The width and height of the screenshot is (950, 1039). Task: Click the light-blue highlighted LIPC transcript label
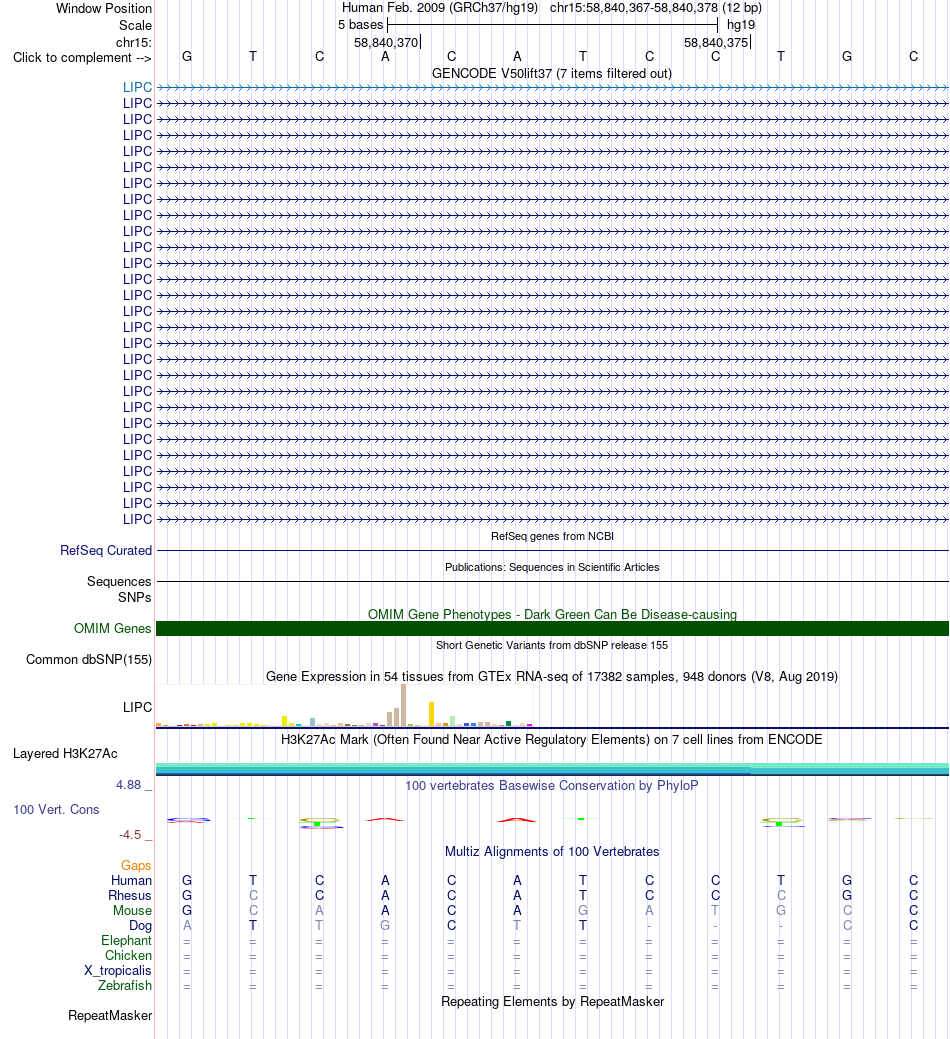click(x=137, y=87)
